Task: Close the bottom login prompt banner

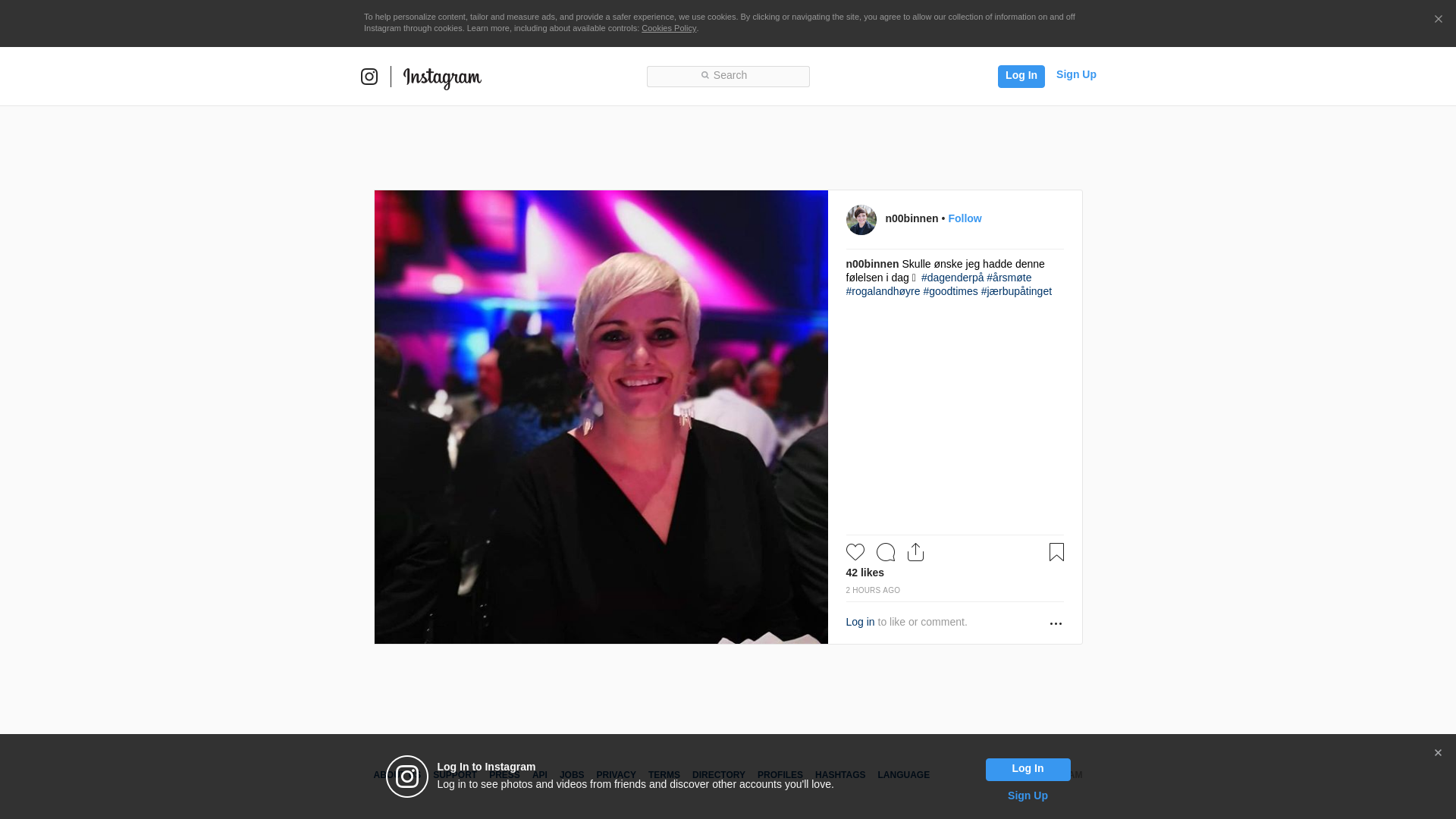Action: tap(1438, 753)
